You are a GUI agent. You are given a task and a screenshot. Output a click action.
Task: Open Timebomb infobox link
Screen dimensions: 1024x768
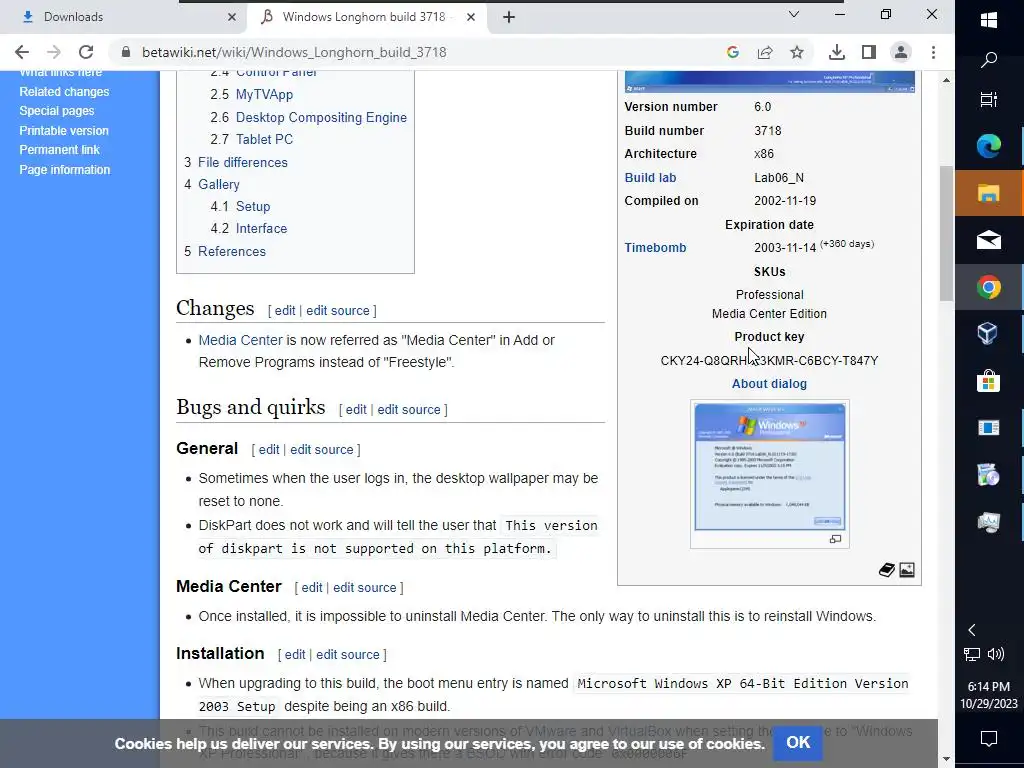coord(655,248)
